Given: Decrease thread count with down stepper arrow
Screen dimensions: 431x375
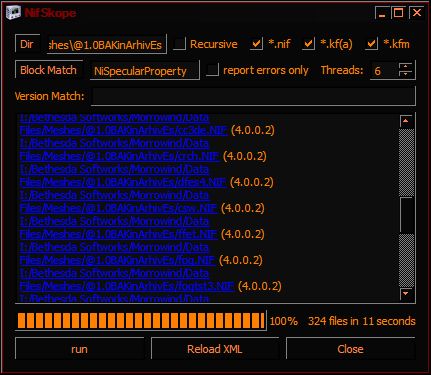Looking at the screenshot, I should [x=405, y=74].
